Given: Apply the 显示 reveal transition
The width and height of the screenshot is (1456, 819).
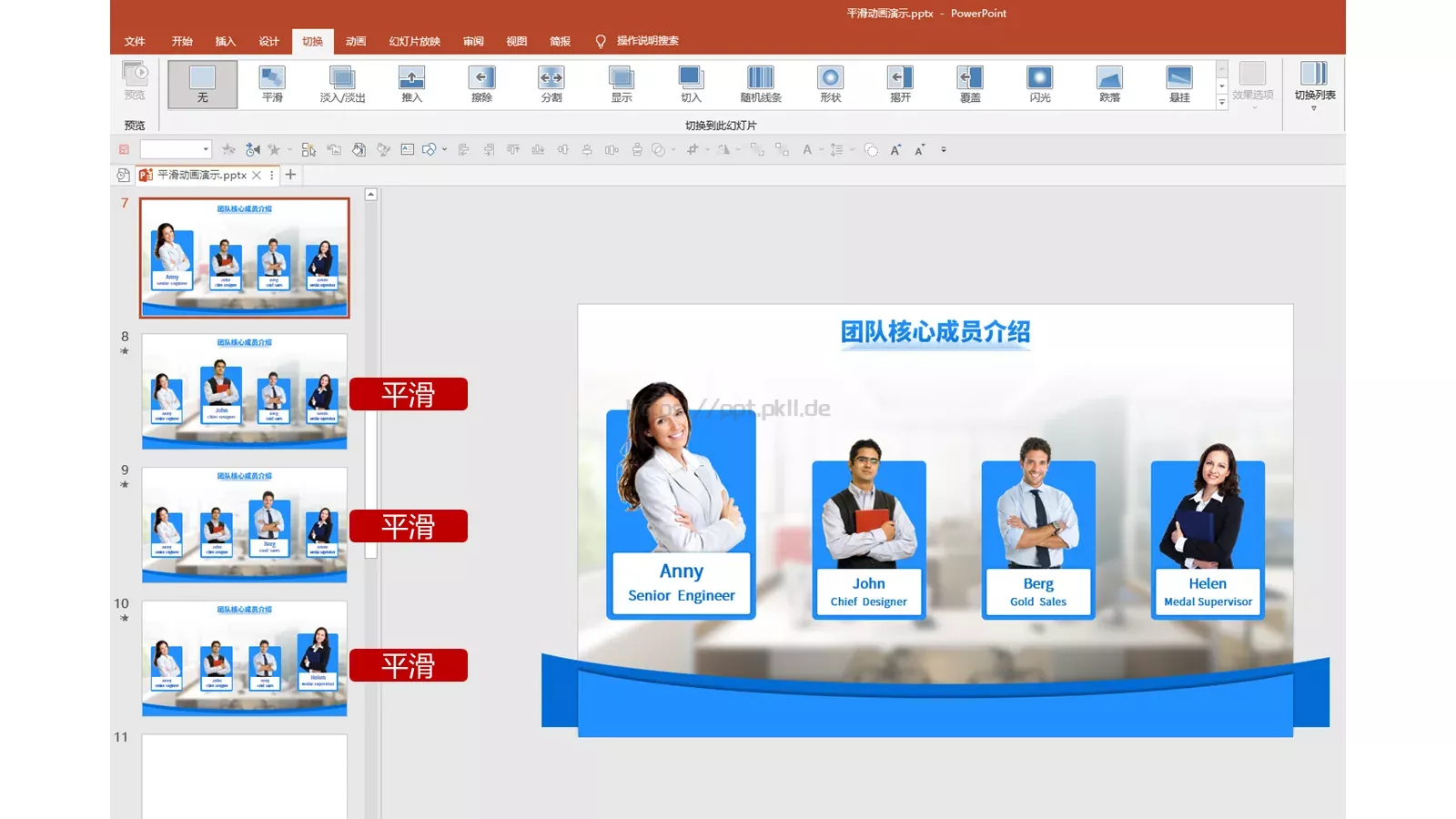Looking at the screenshot, I should [x=622, y=85].
